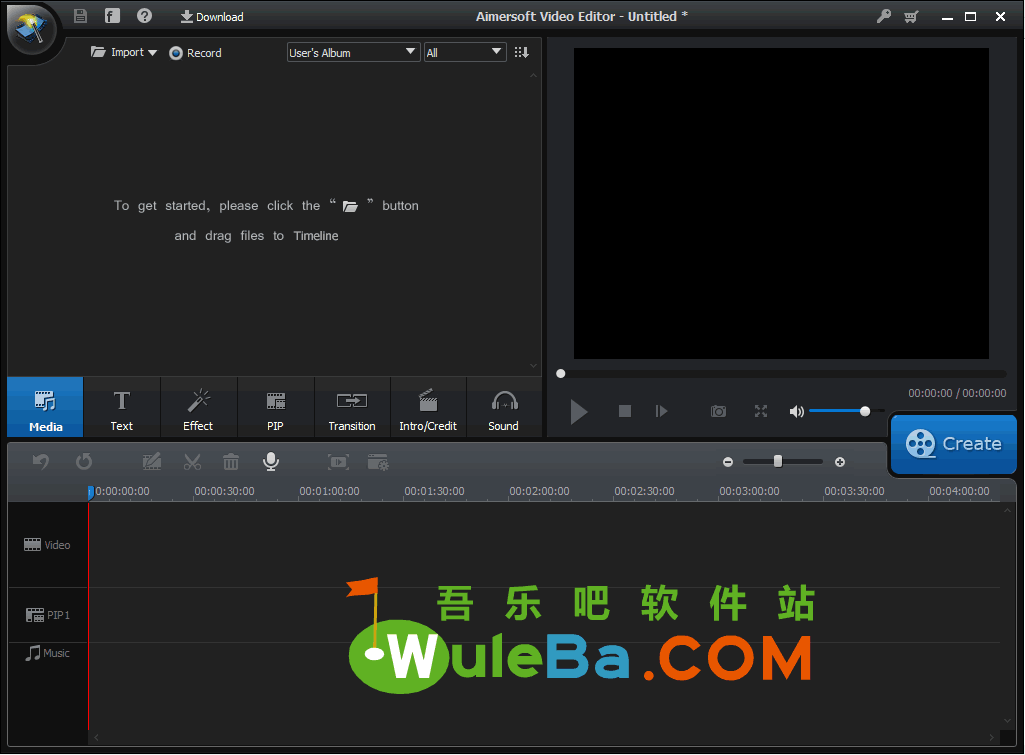Stop the preview playback
The width and height of the screenshot is (1025, 755).
625,411
